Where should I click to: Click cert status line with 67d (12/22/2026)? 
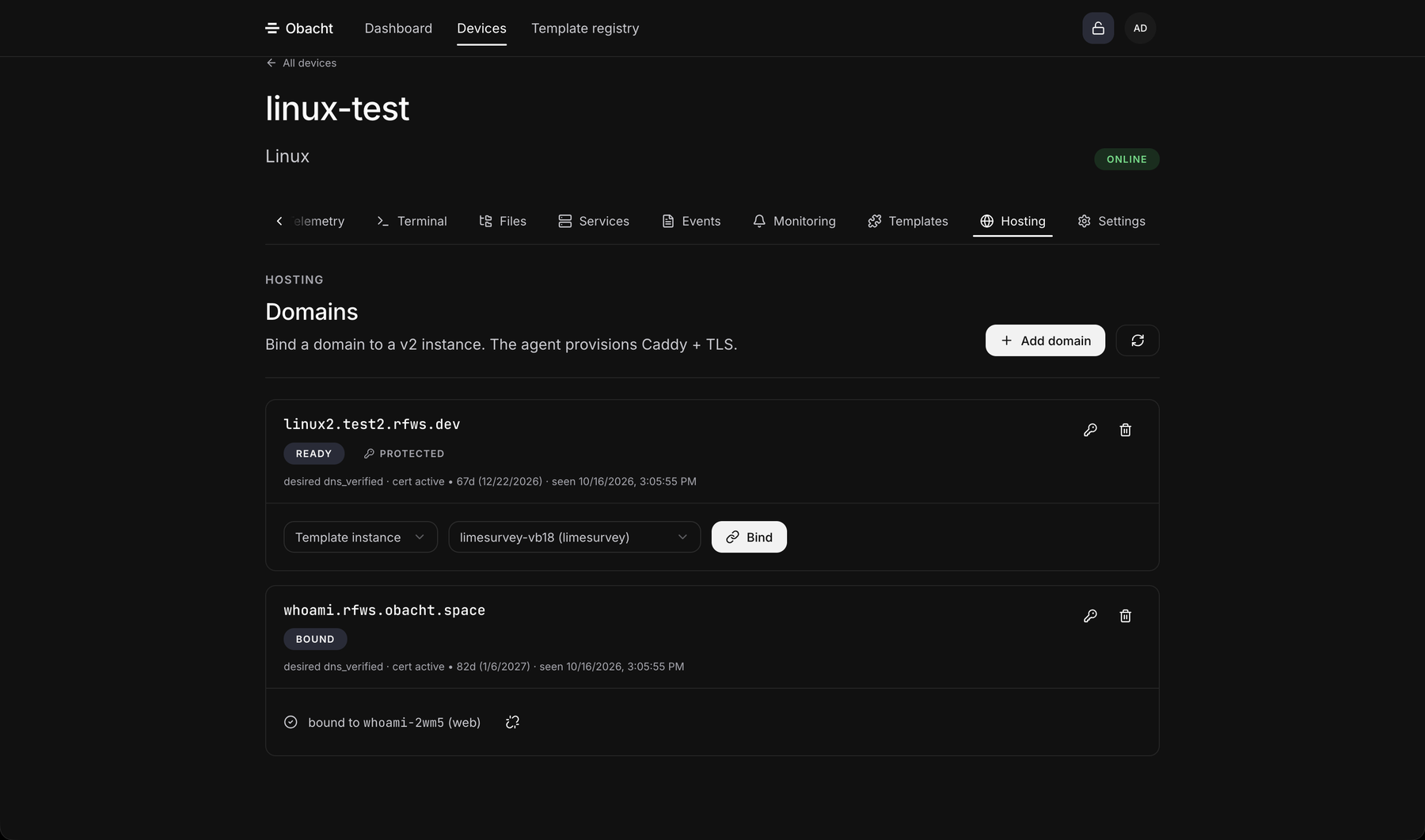[x=490, y=481]
